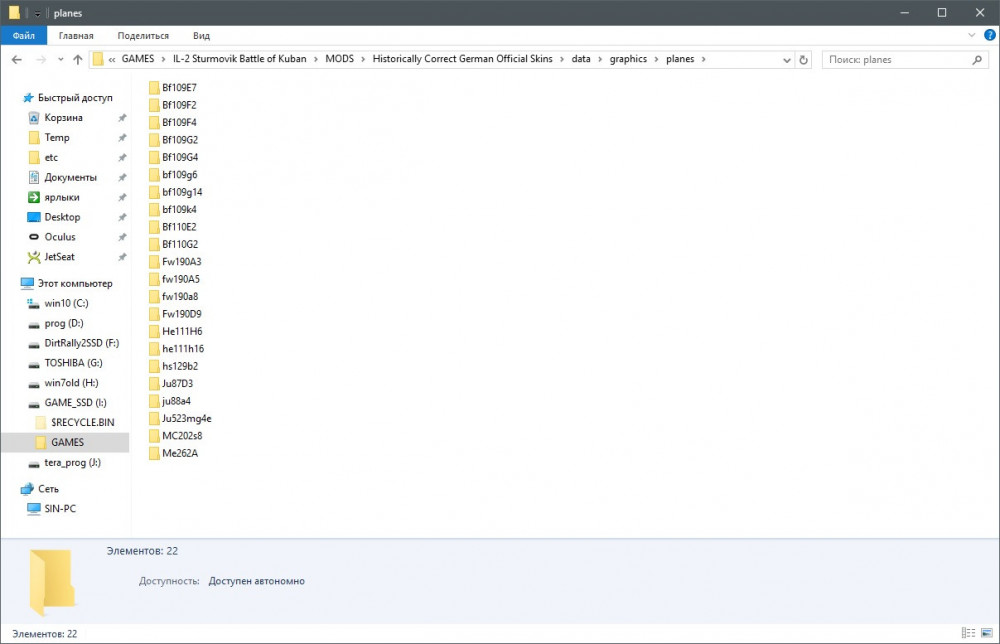Select the Fw190A3 folder icon
The width and height of the screenshot is (1000, 644).
click(x=154, y=261)
